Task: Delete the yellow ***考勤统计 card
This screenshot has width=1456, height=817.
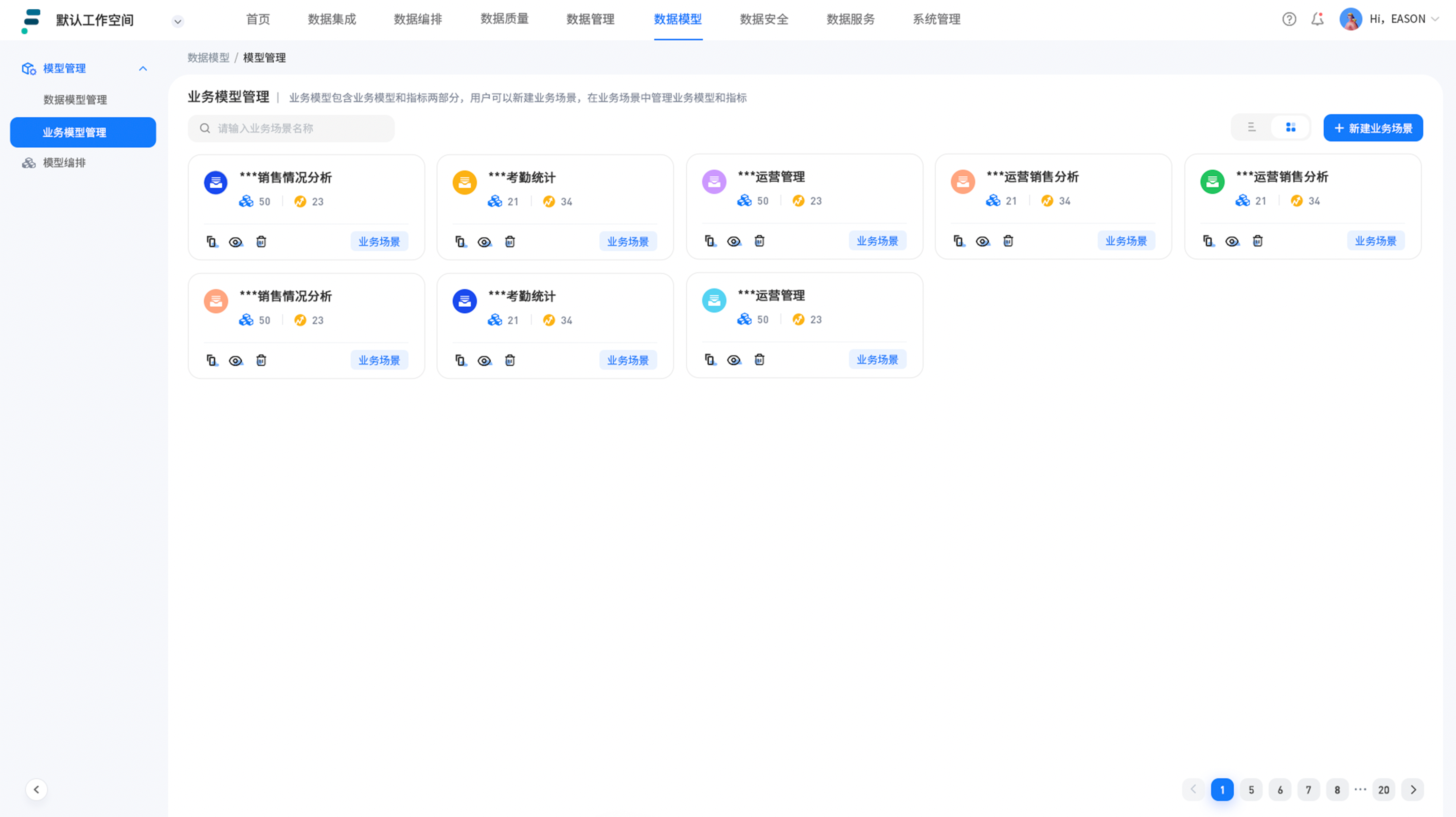Action: pyautogui.click(x=510, y=241)
